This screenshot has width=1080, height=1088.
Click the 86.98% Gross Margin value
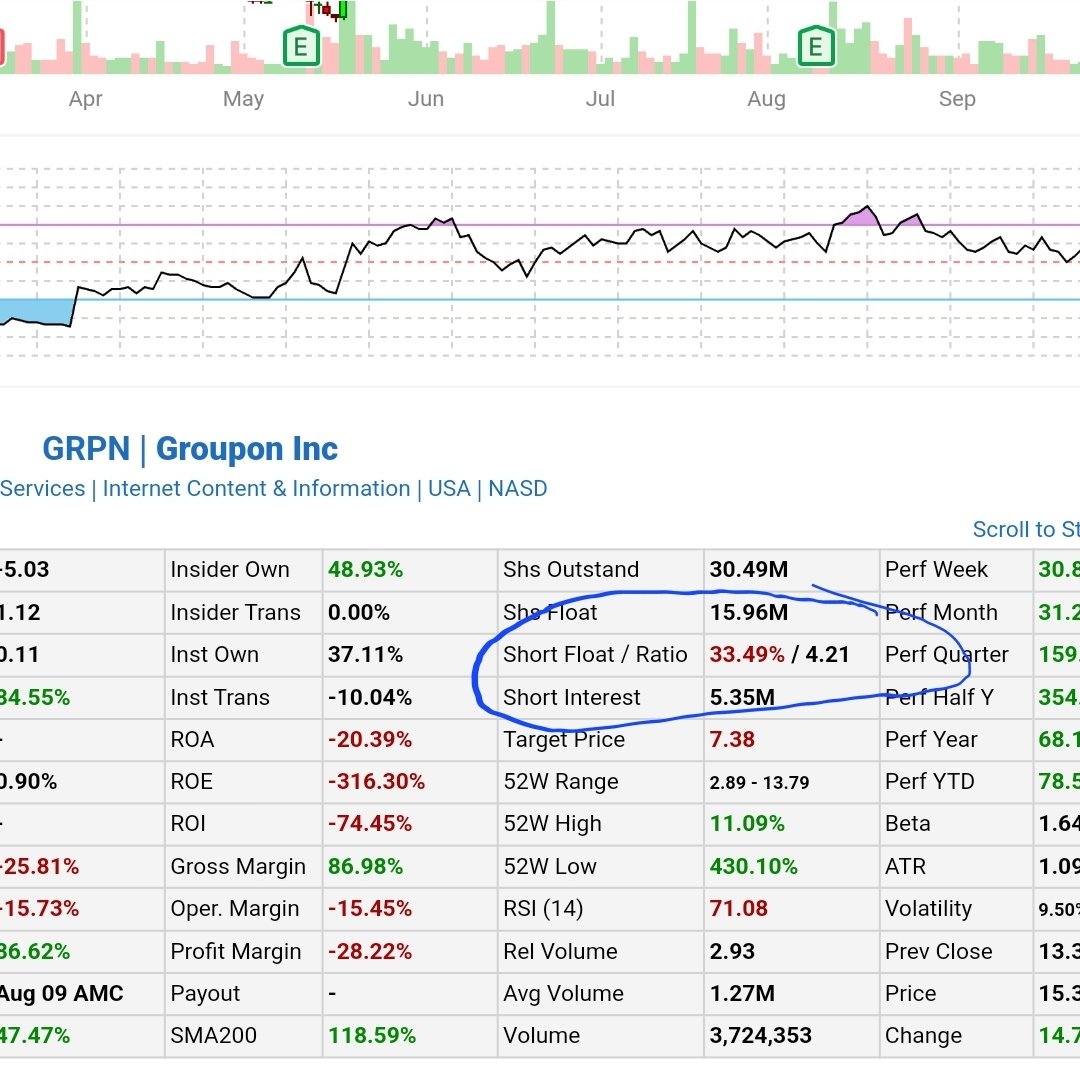[x=365, y=867]
